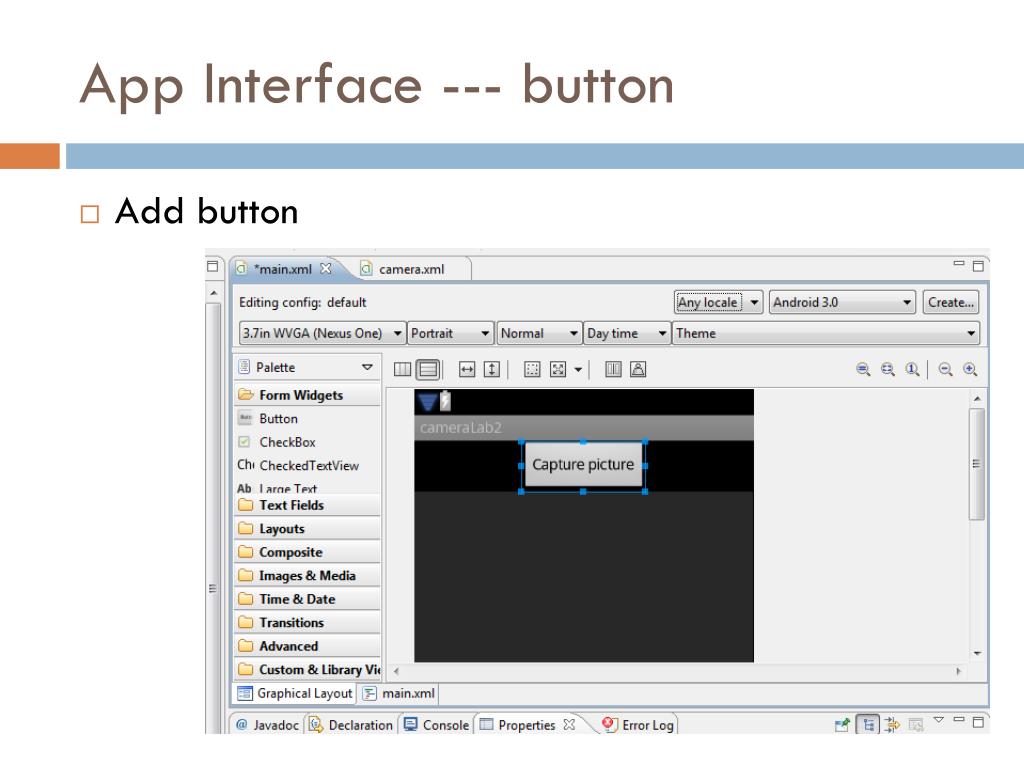Click the zoom in magnifier icon
The image size is (1024, 768).
(969, 369)
